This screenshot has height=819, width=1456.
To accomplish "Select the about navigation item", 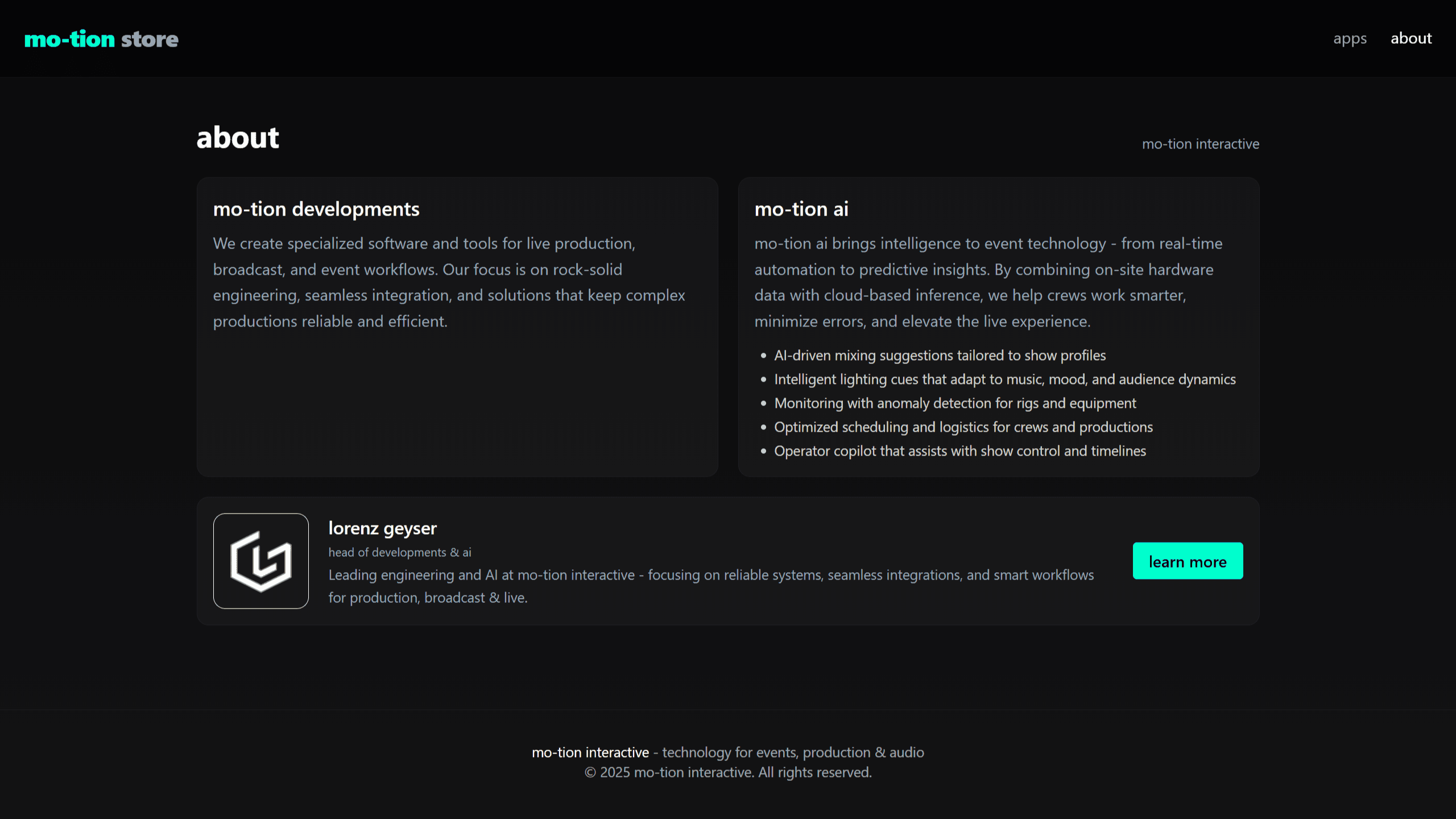I will point(1411,39).
